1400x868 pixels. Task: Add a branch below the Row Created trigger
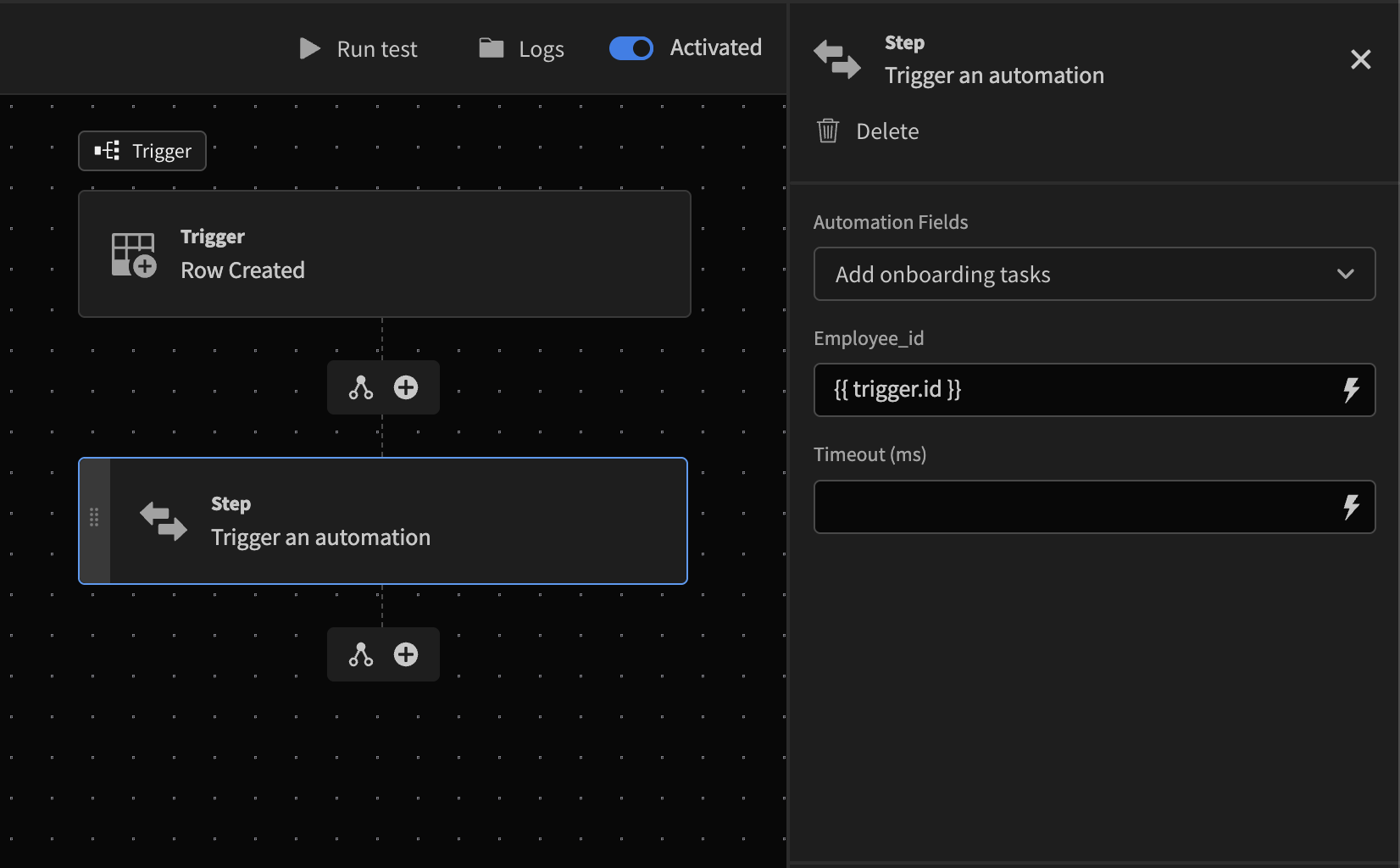coord(361,387)
